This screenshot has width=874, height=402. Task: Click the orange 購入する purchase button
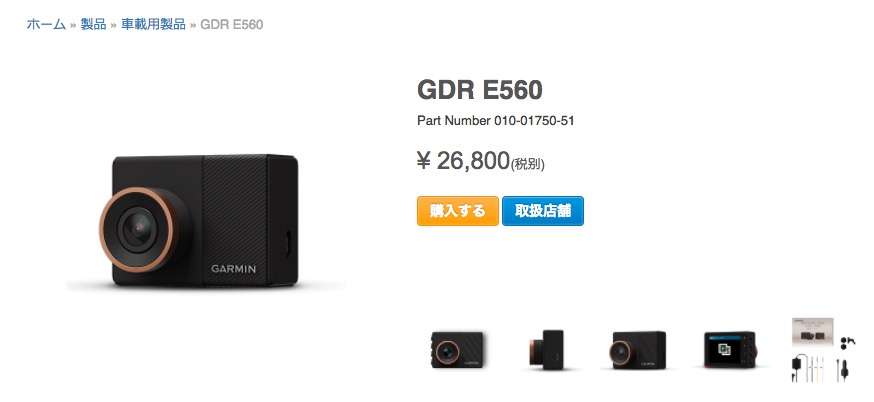click(458, 211)
